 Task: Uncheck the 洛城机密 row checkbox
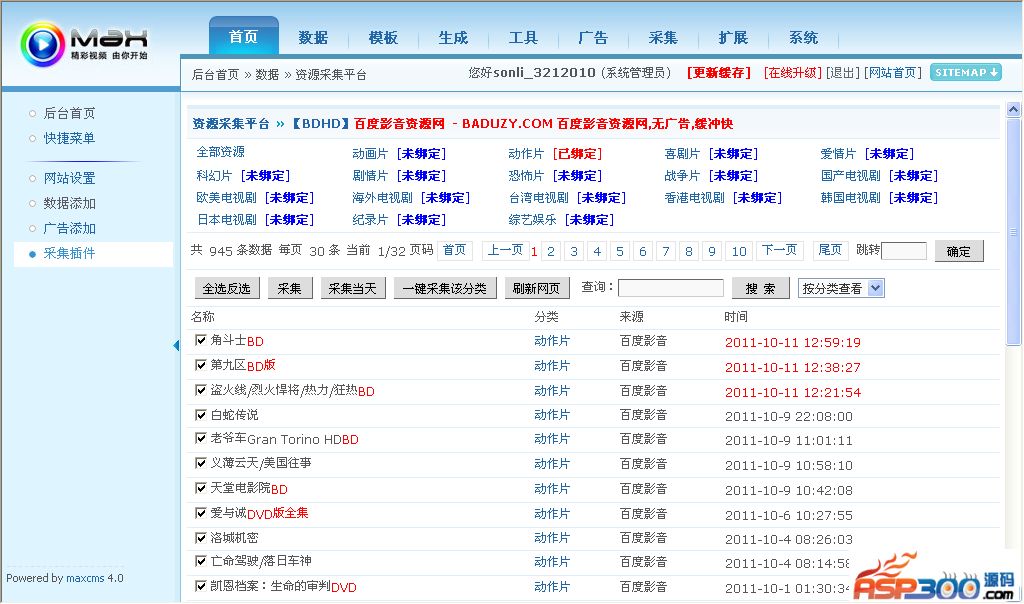pyautogui.click(x=201, y=537)
